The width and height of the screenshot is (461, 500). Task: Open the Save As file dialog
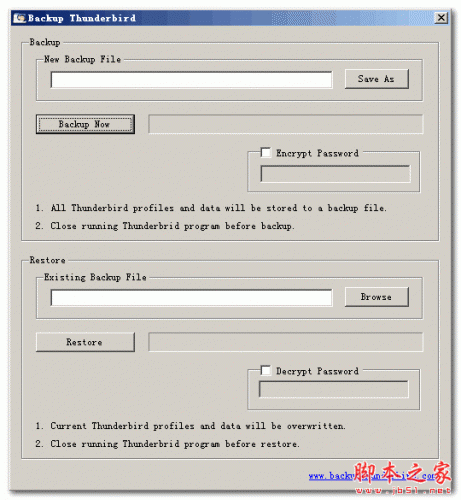click(x=377, y=79)
